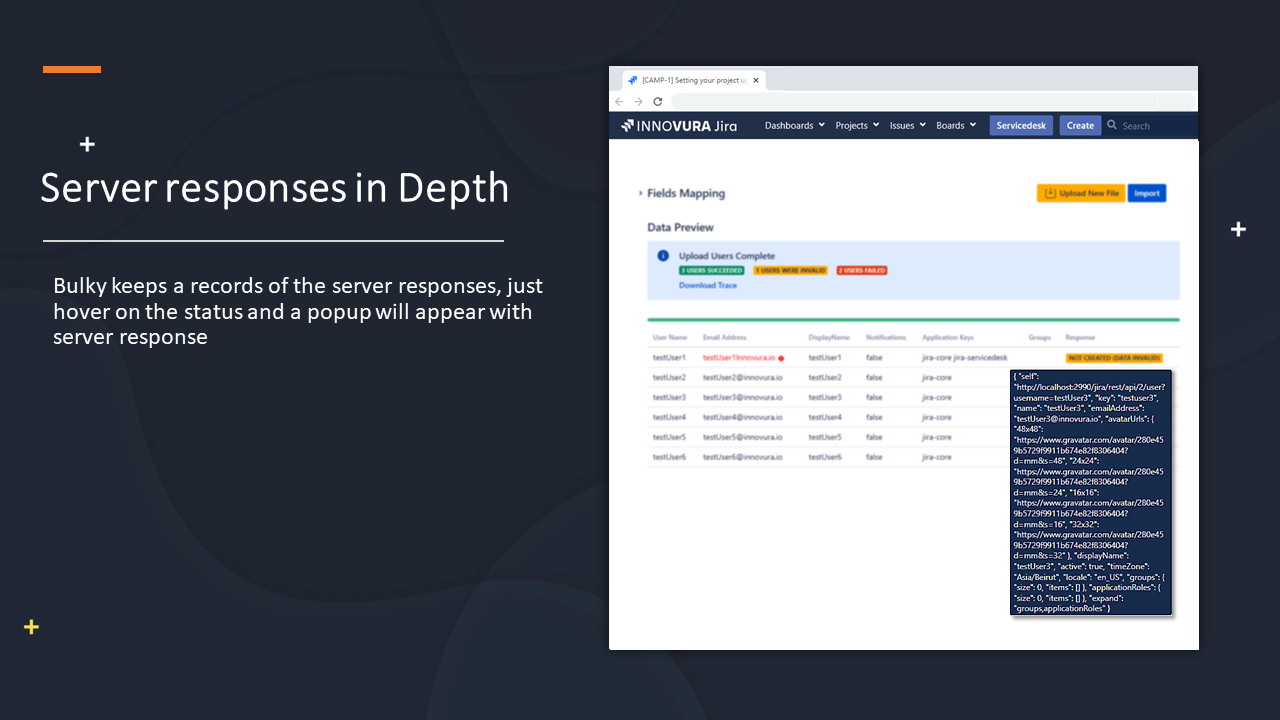Click the Email Address column header
Image resolution: width=1280 pixels, height=720 pixels.
(725, 338)
